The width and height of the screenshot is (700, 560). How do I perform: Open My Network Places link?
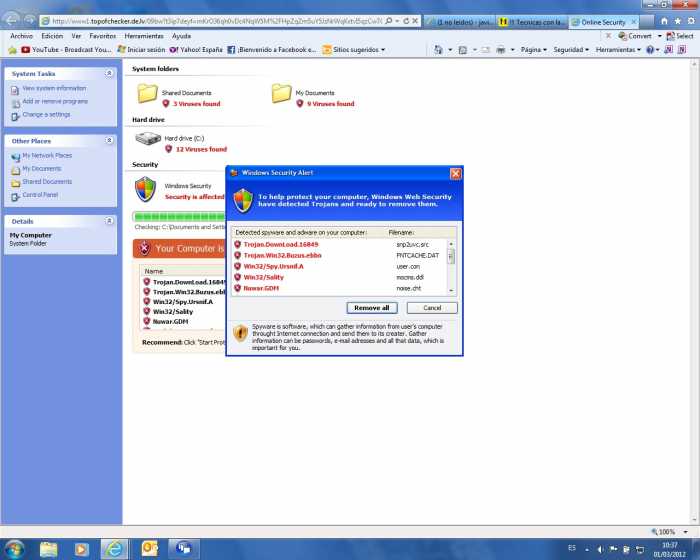[x=47, y=155]
